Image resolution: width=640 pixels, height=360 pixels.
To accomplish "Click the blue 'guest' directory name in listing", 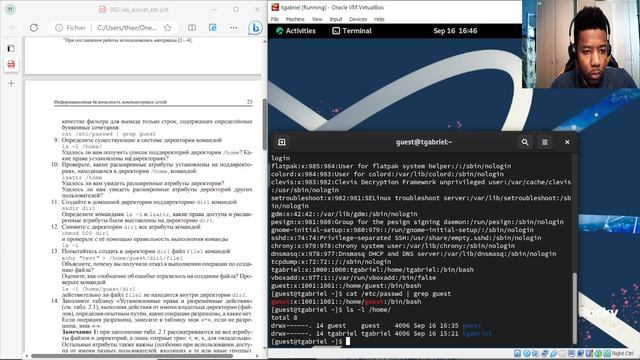I will (x=471, y=325).
